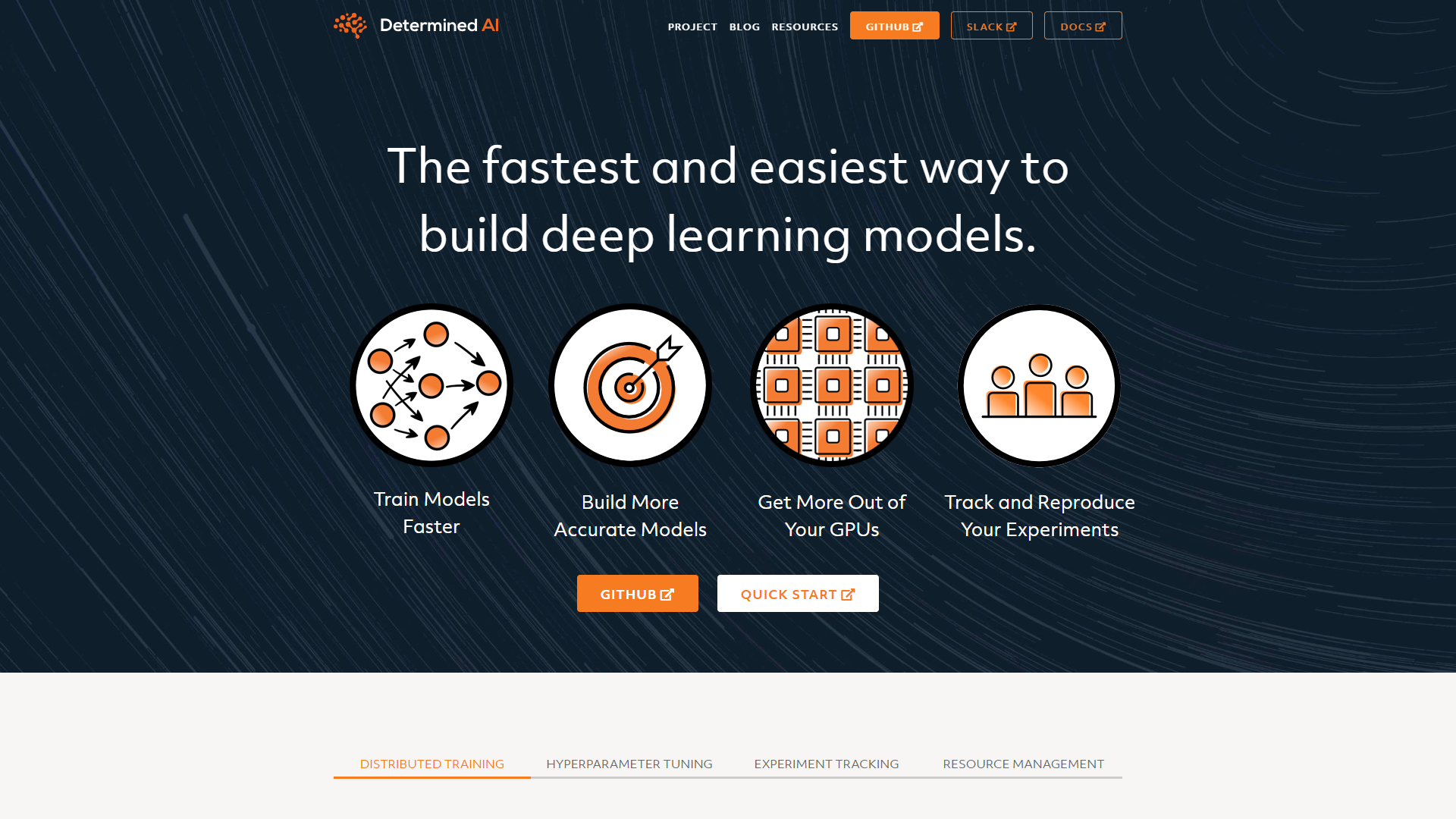This screenshot has height=819, width=1456.
Task: Click the QUICK START external link button
Action: pyautogui.click(x=797, y=593)
